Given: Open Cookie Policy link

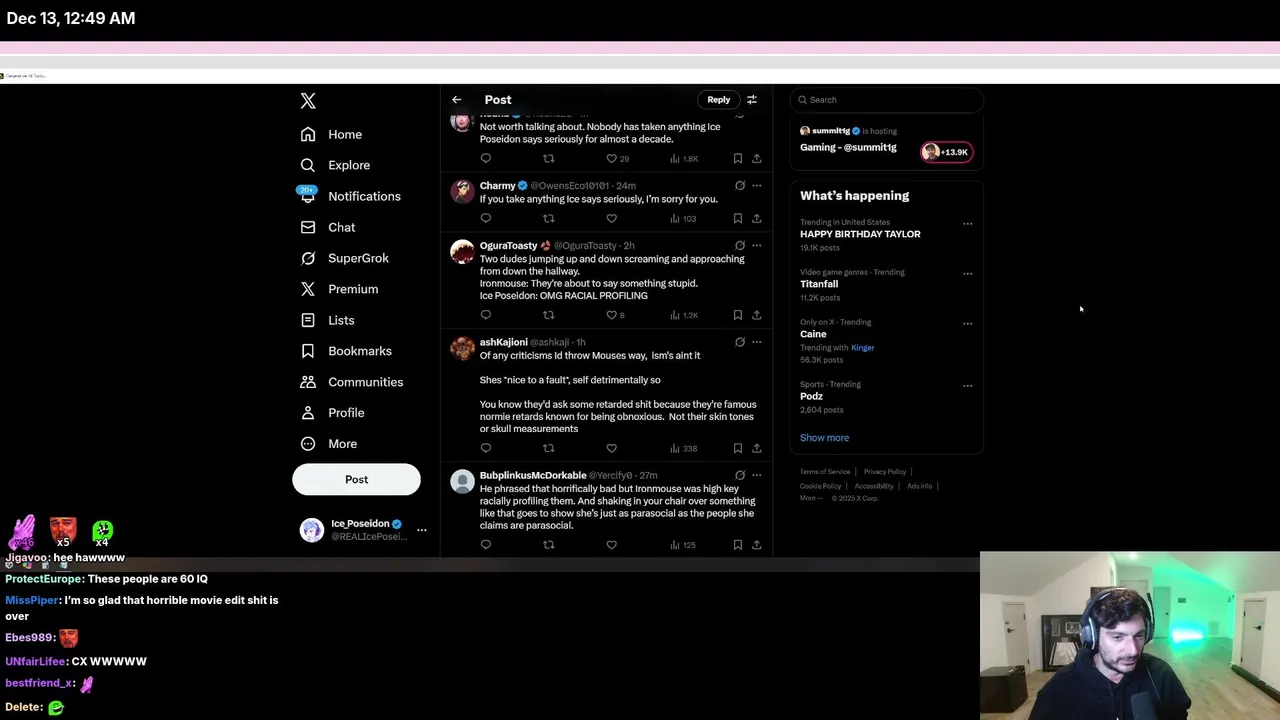Looking at the screenshot, I should [820, 486].
